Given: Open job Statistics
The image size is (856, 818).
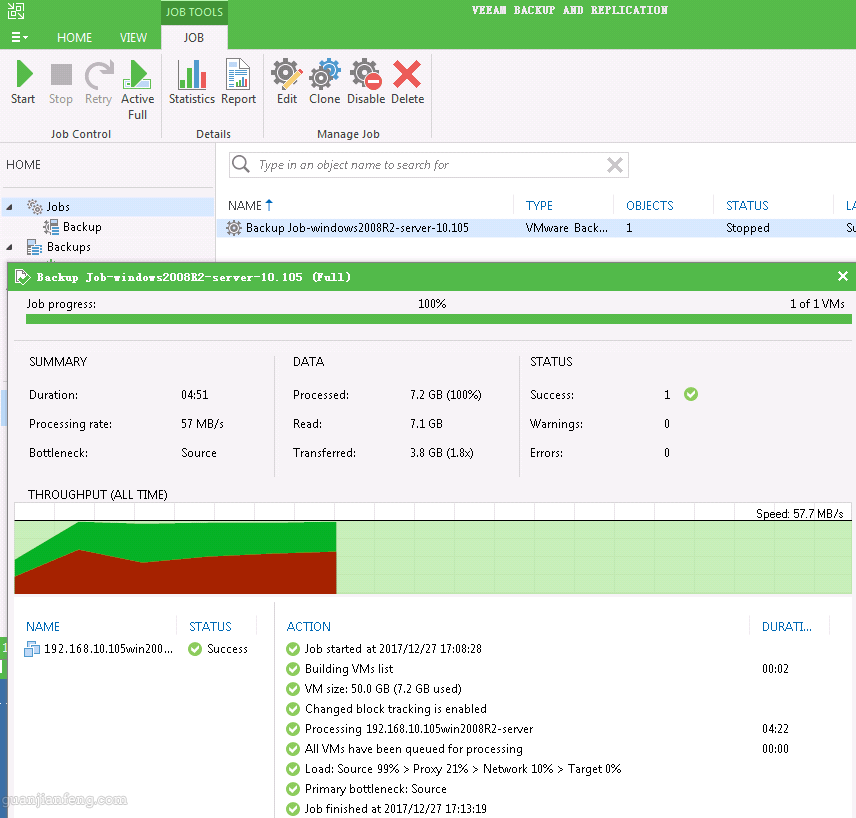Looking at the screenshot, I should point(191,82).
